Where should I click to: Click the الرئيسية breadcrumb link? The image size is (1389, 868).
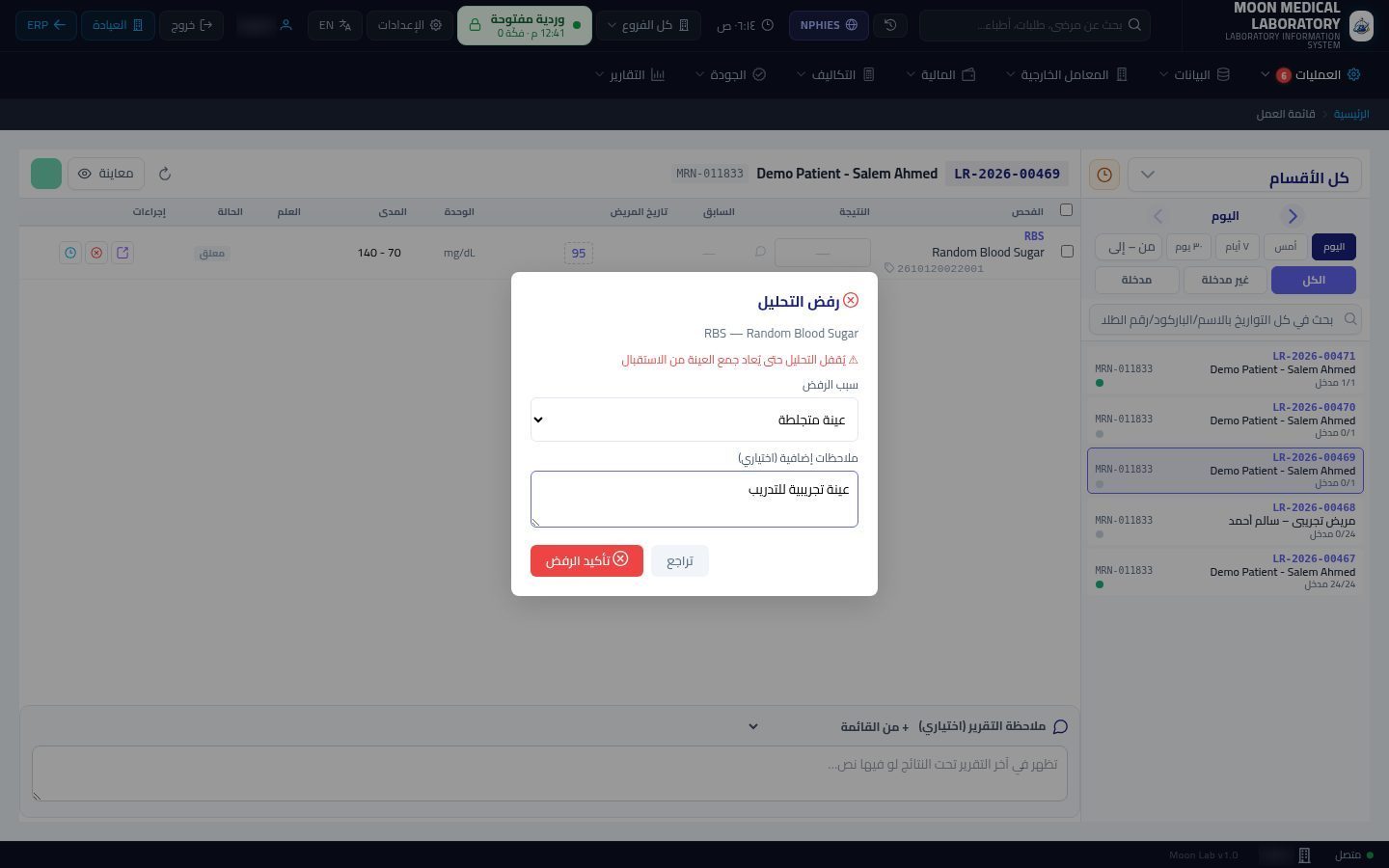click(x=1351, y=114)
